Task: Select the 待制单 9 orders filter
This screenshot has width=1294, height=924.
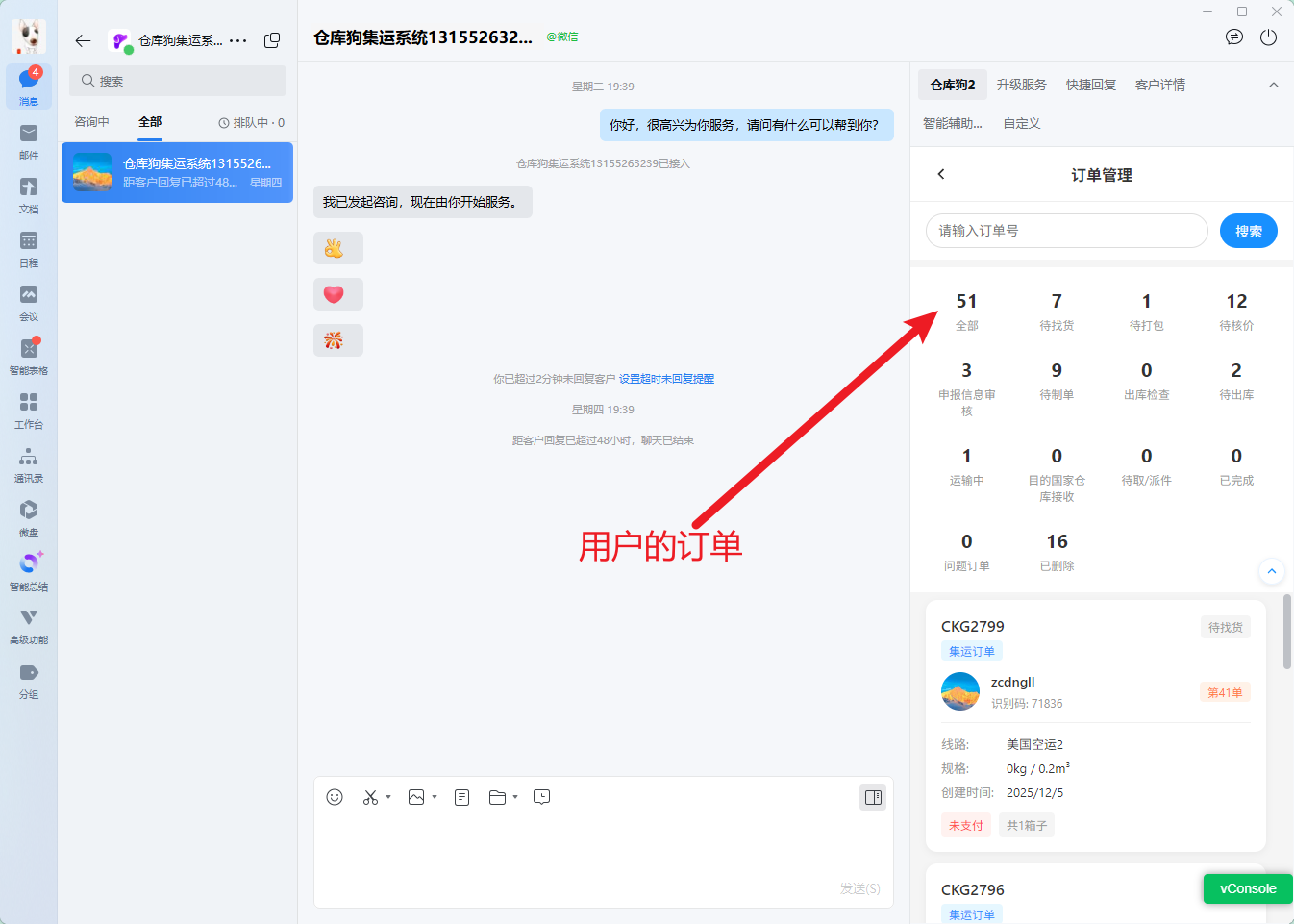Action: [1057, 382]
